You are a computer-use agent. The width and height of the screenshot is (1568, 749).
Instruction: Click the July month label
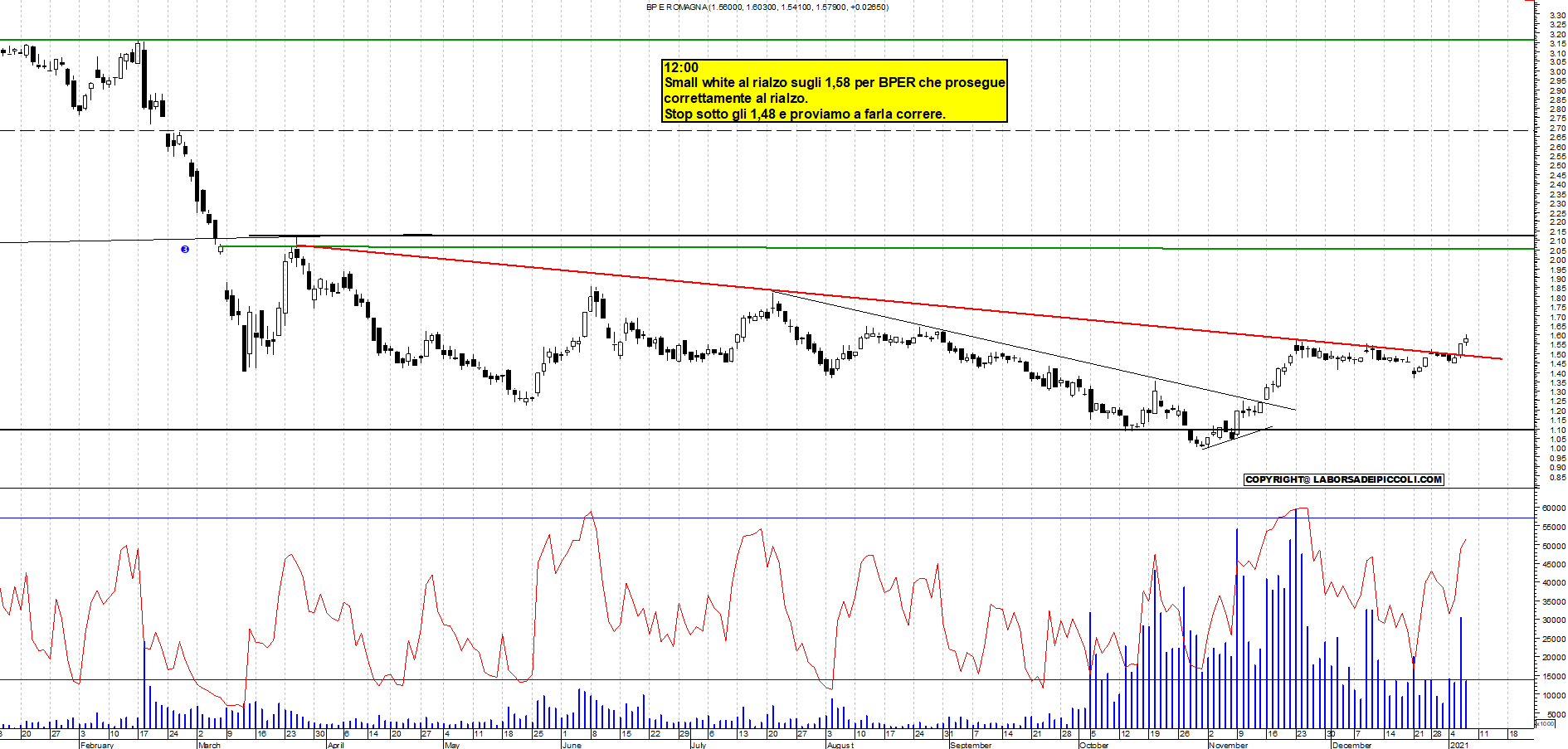pos(699,745)
